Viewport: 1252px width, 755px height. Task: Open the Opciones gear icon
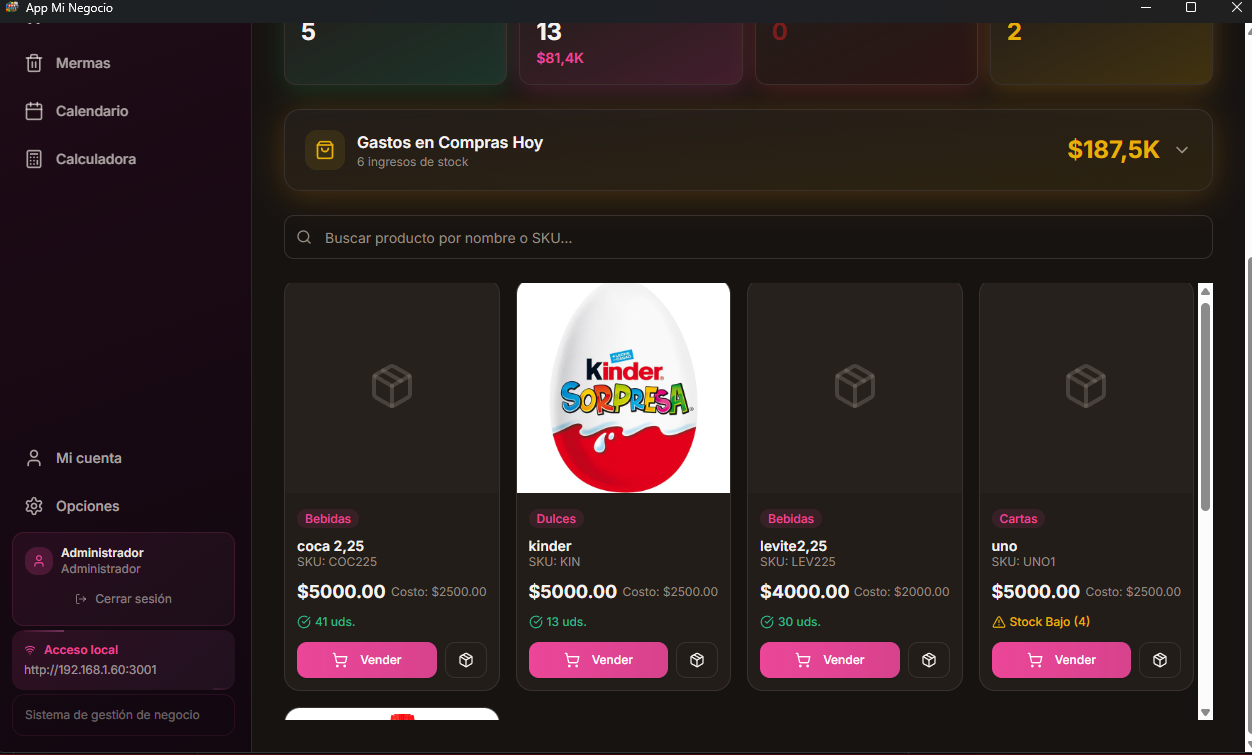pyautogui.click(x=34, y=506)
